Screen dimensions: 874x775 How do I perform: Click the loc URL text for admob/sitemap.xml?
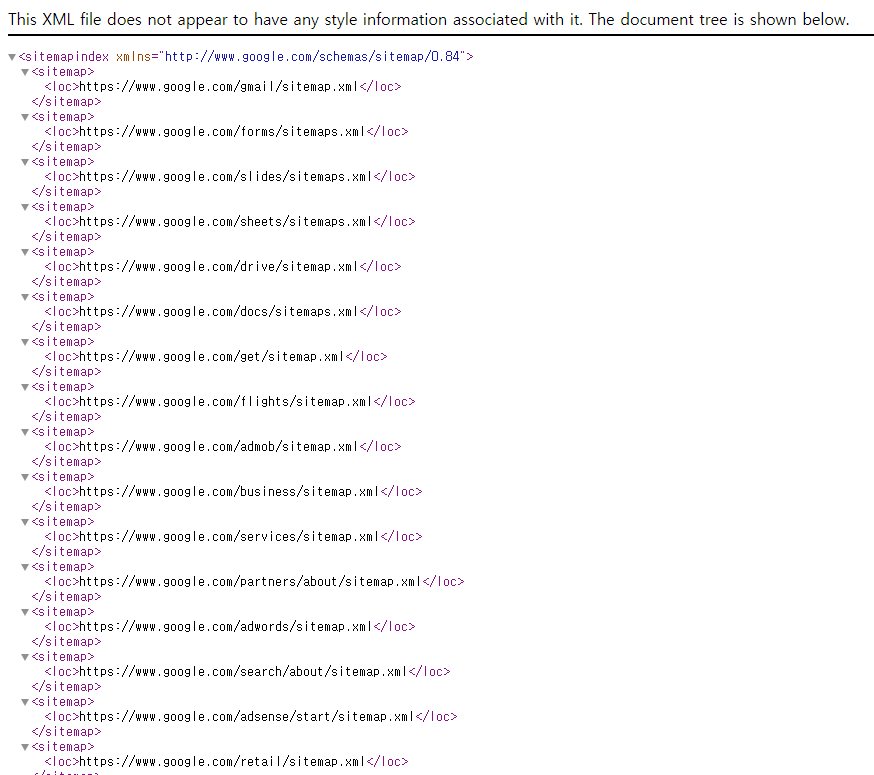coord(218,447)
